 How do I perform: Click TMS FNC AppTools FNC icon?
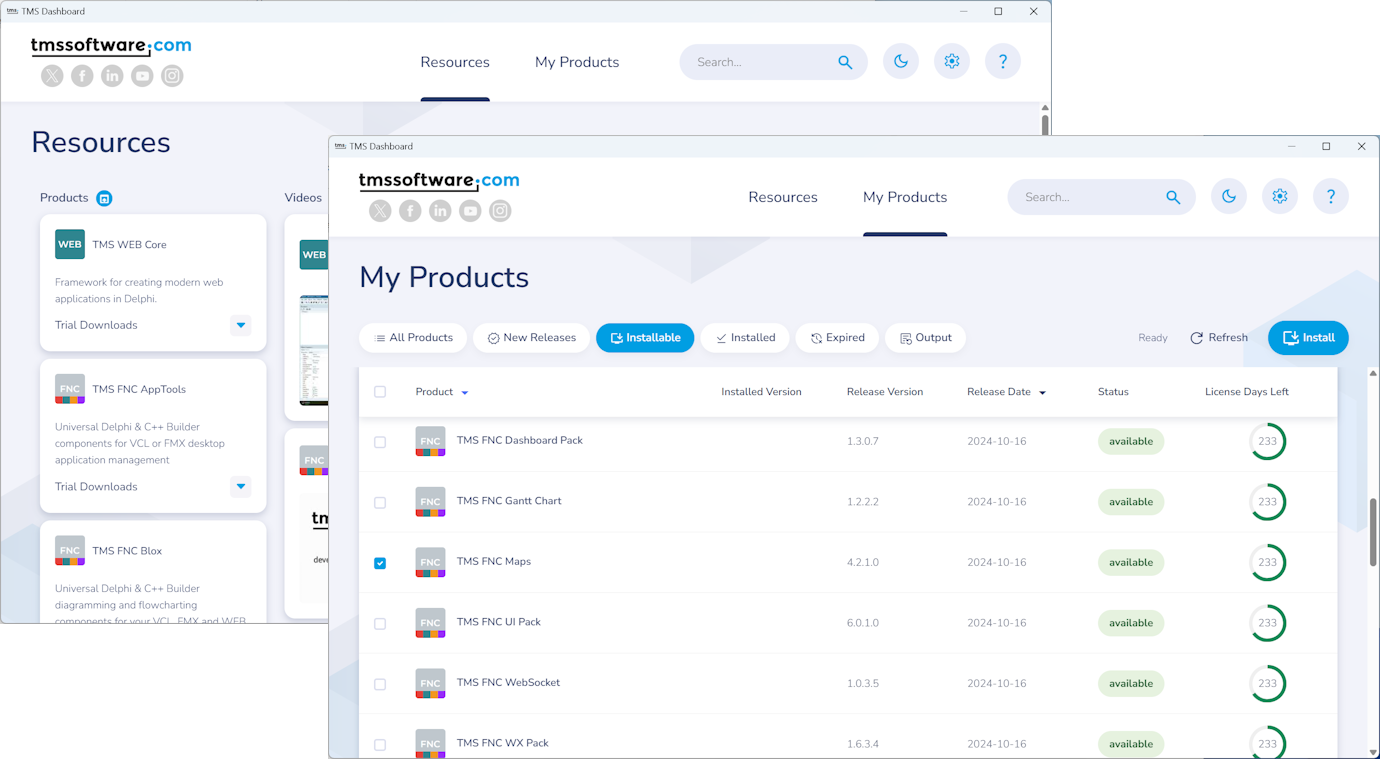click(x=70, y=389)
